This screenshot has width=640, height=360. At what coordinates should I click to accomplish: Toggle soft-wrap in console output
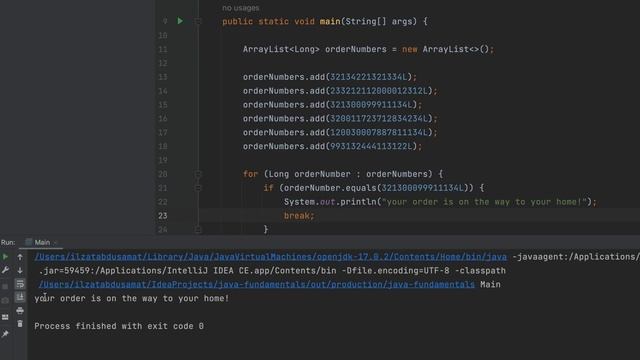pyautogui.click(x=20, y=284)
